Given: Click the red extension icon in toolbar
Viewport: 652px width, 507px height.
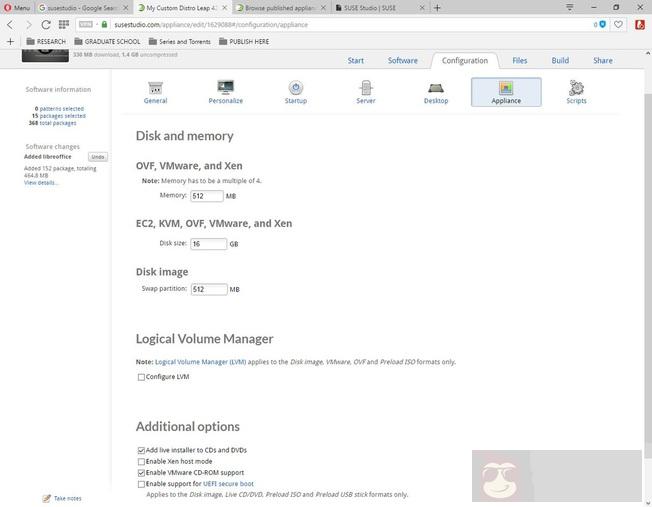Looking at the screenshot, I should coord(640,25).
